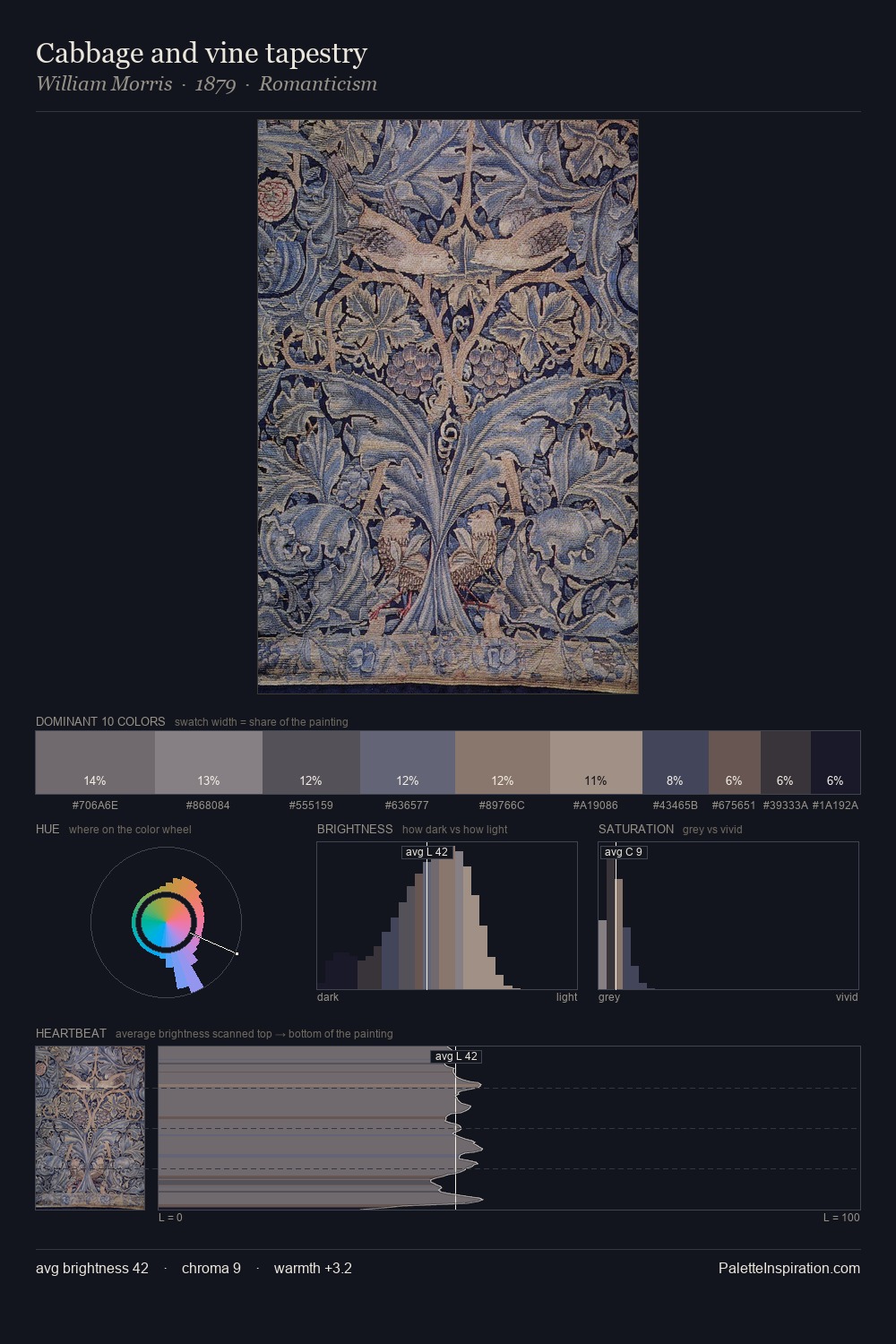
Task: Click hex code text #706A6E
Action: (x=95, y=806)
